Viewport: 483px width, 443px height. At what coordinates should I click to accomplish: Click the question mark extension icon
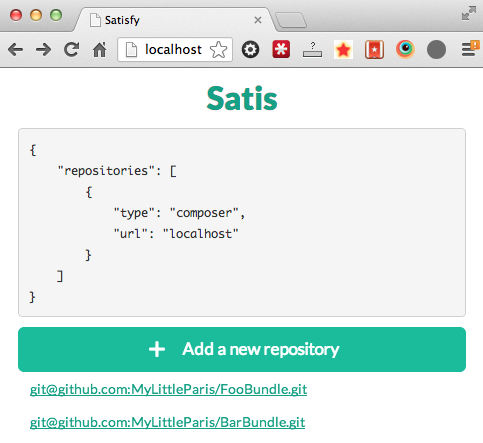(x=312, y=50)
